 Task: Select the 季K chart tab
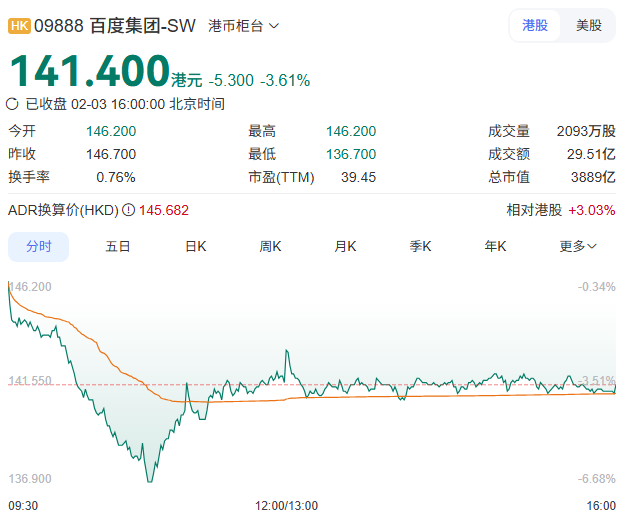pos(420,246)
